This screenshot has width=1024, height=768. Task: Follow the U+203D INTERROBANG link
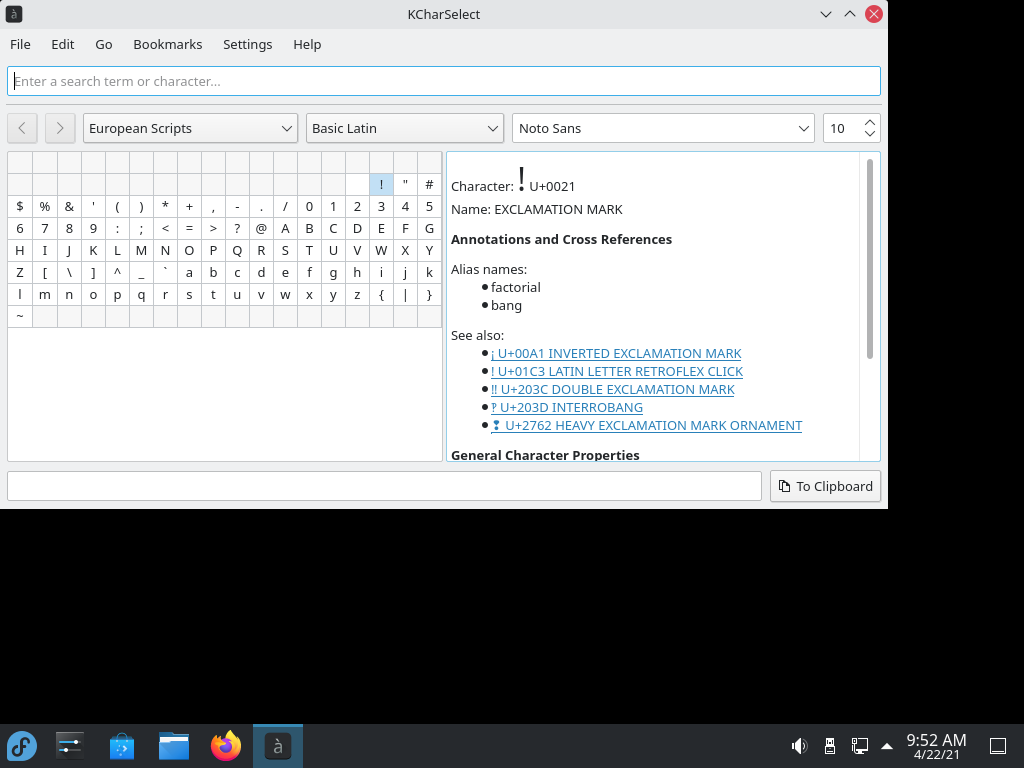[567, 408]
